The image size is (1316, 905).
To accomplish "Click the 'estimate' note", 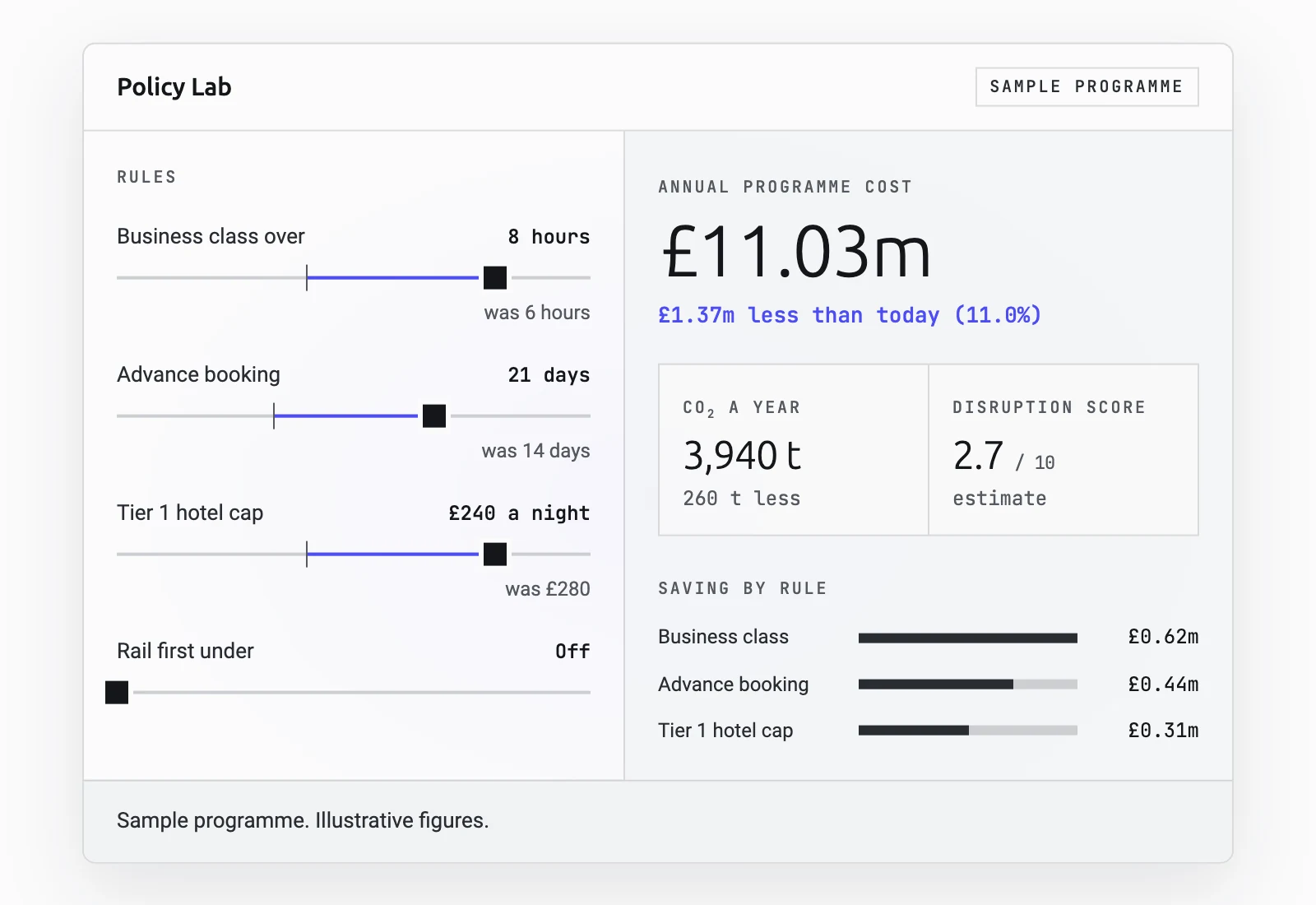I will click(999, 499).
